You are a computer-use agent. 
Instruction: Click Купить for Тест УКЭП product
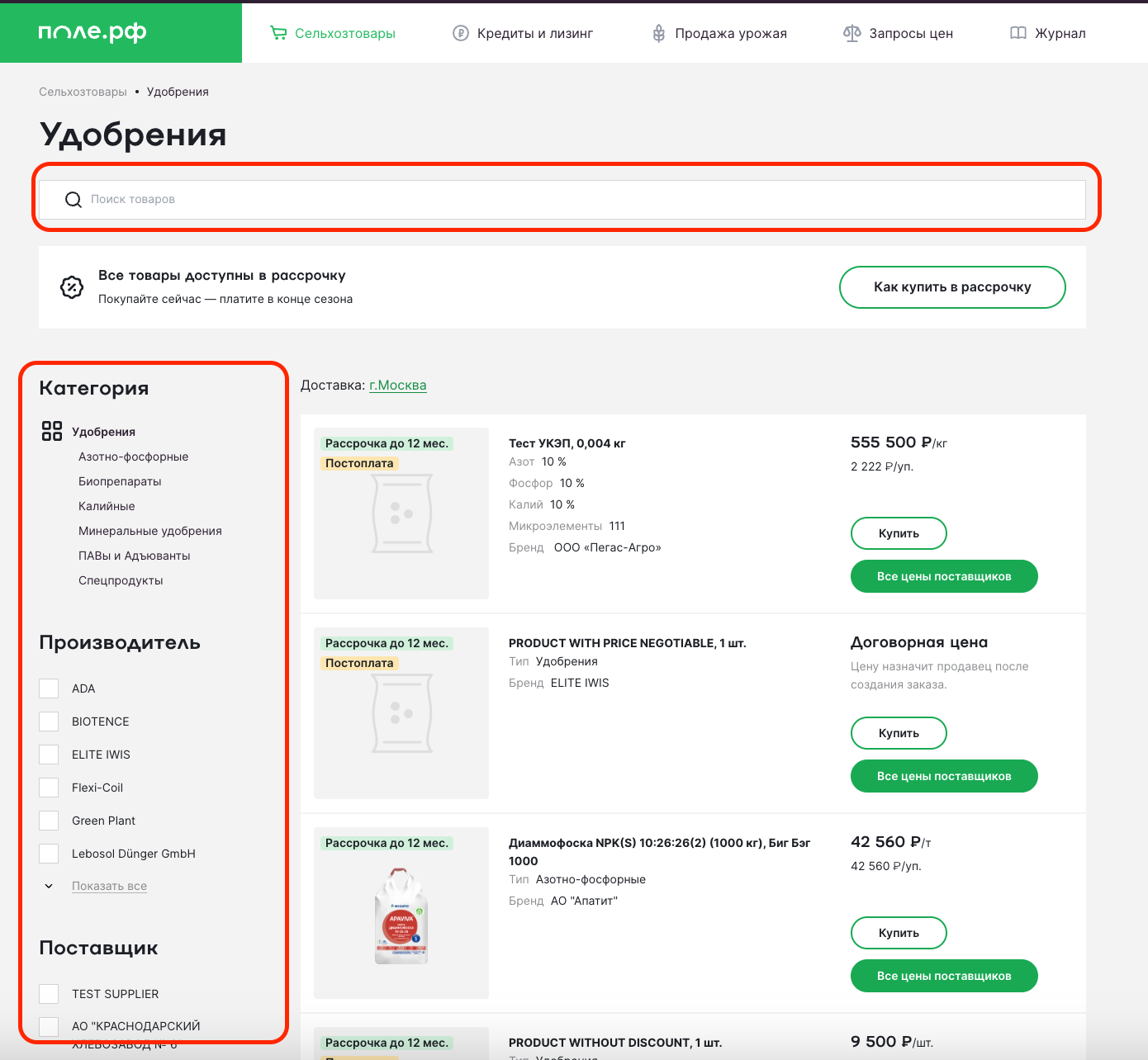899,533
